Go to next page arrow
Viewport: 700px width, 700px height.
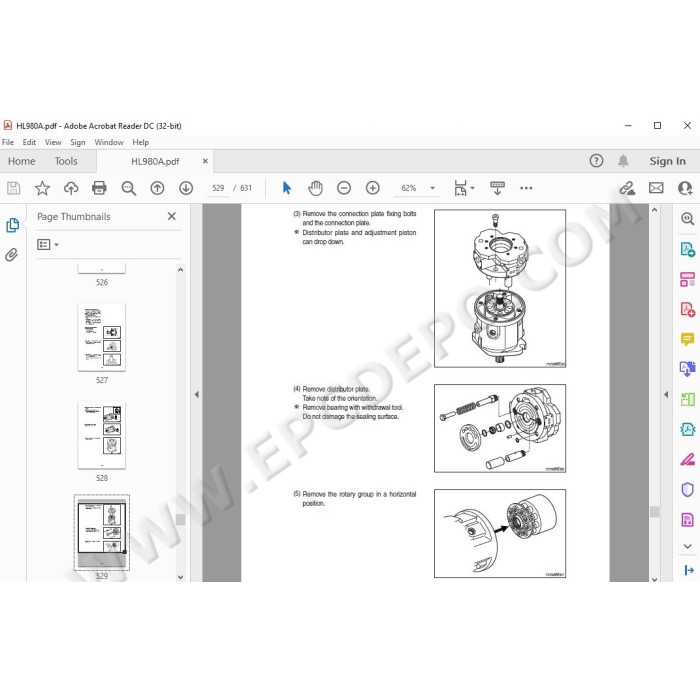click(186, 188)
